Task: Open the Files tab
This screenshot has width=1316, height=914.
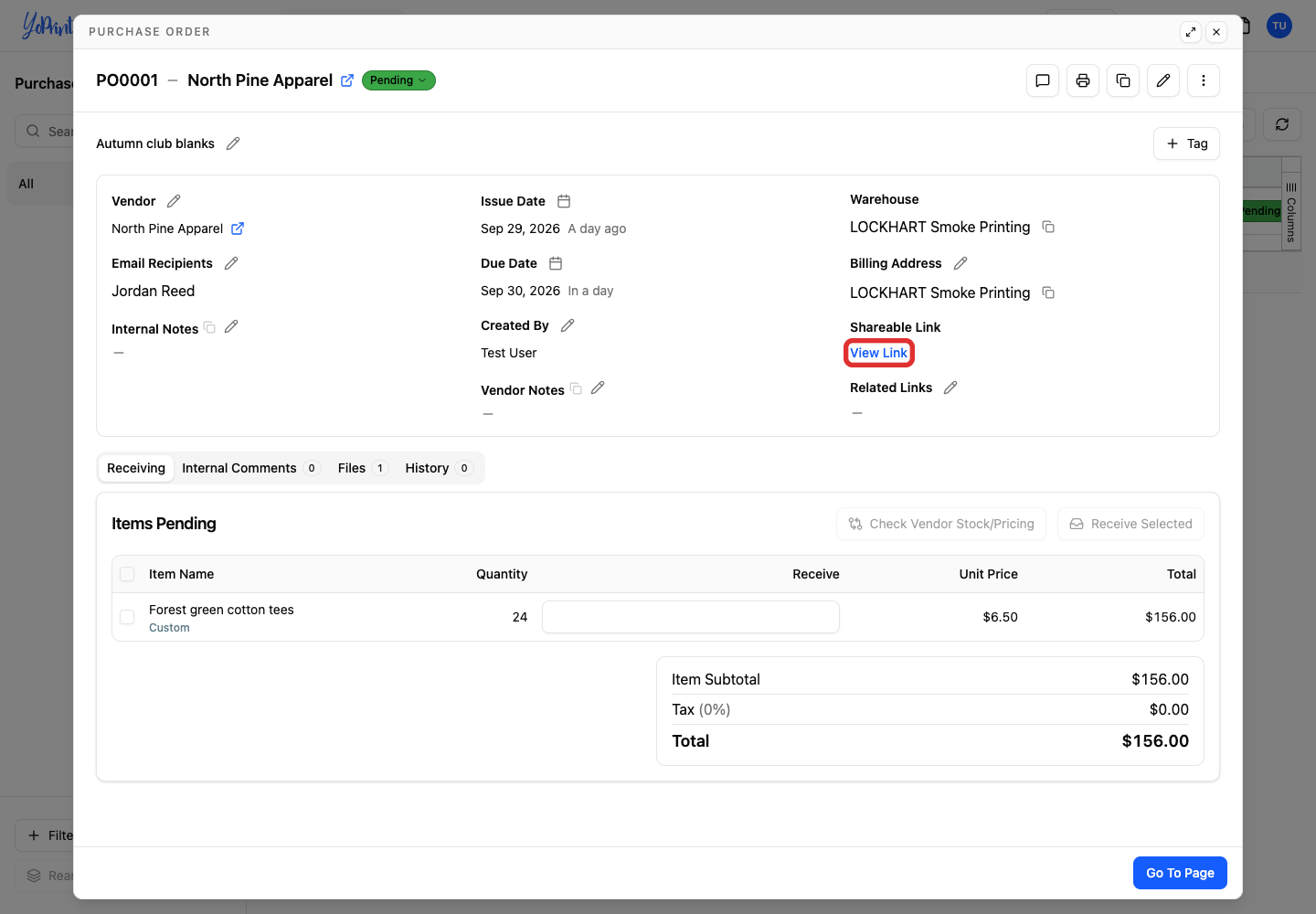Action: tap(363, 468)
